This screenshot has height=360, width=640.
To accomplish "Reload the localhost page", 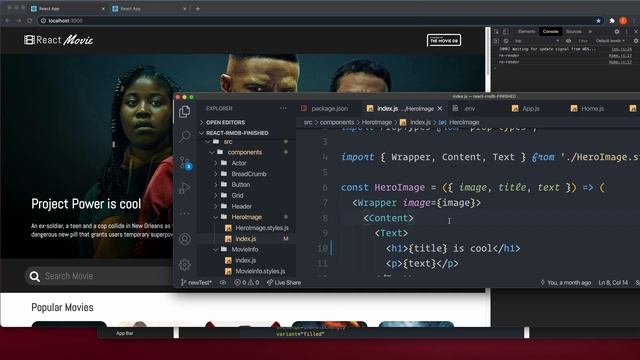I will (30, 20).
